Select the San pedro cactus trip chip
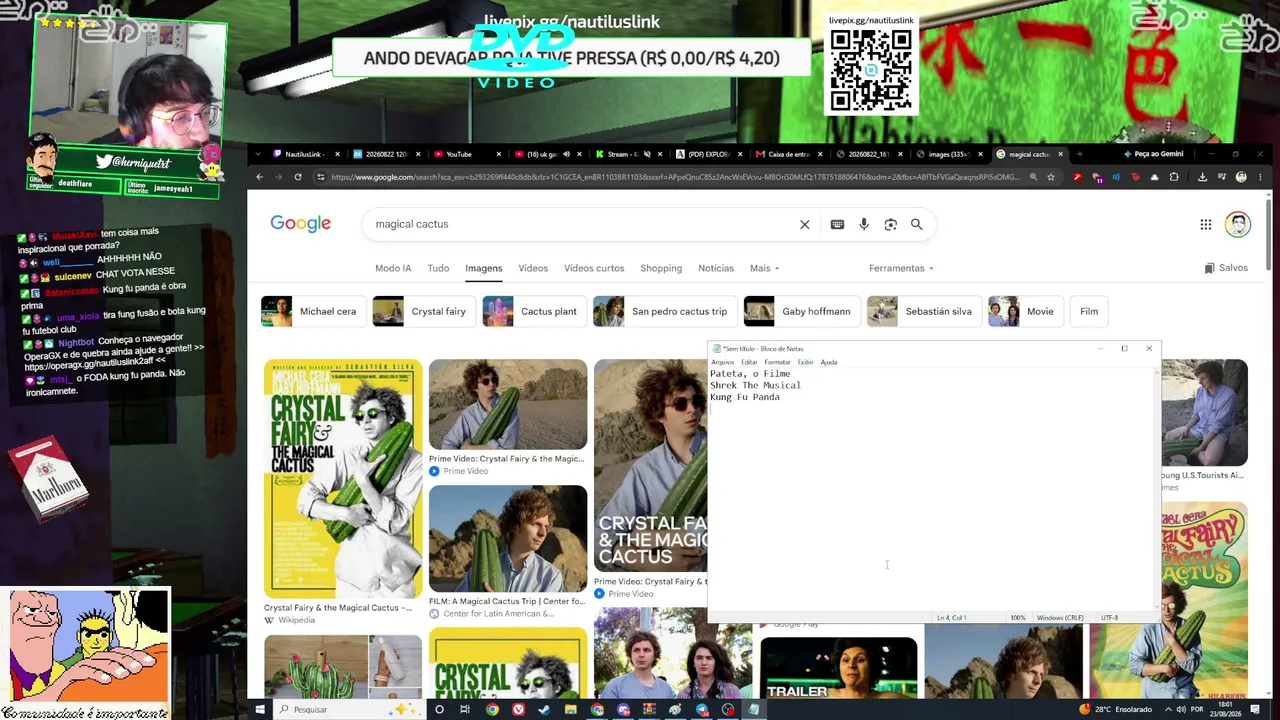 click(x=665, y=311)
